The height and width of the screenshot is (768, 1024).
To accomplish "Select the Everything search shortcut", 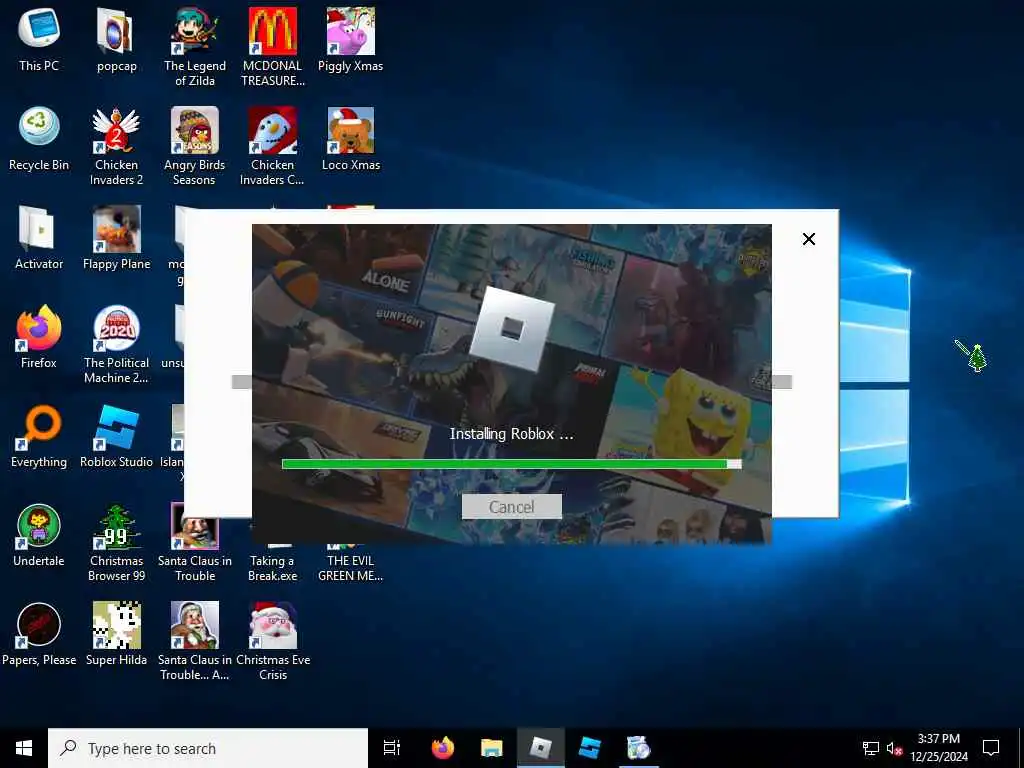I will [x=39, y=436].
